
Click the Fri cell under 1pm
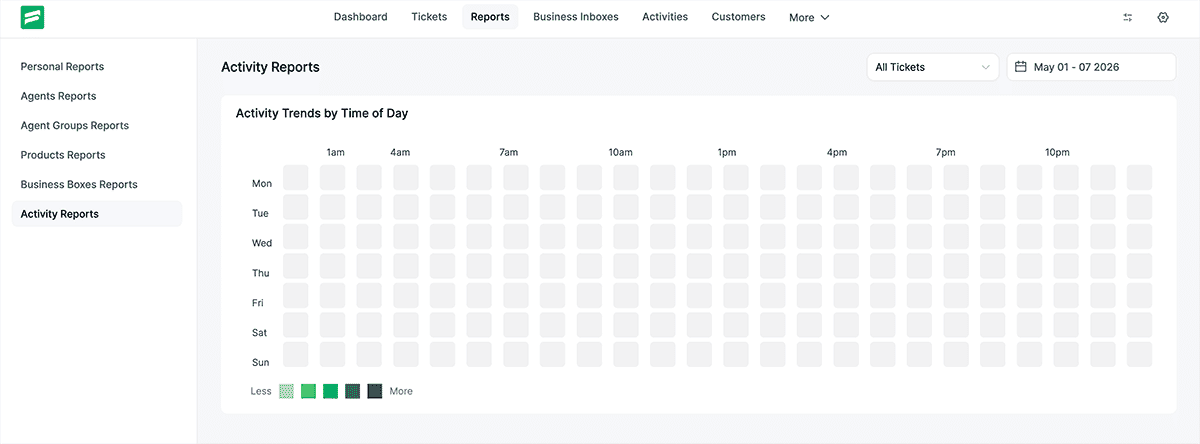[x=736, y=296]
